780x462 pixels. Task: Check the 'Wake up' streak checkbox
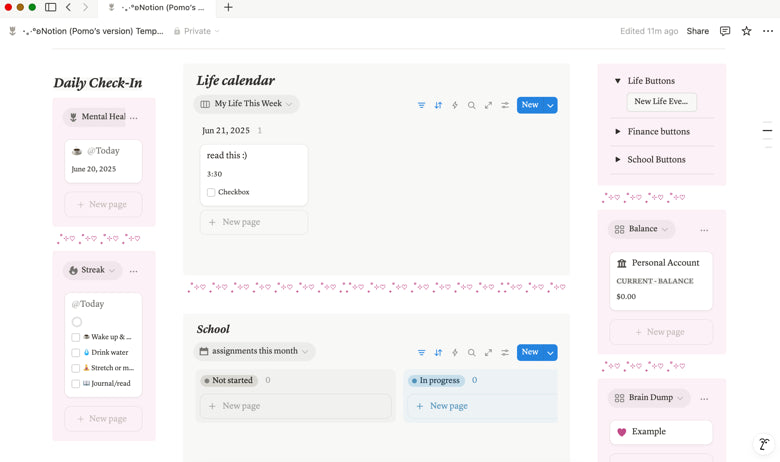[x=76, y=337]
